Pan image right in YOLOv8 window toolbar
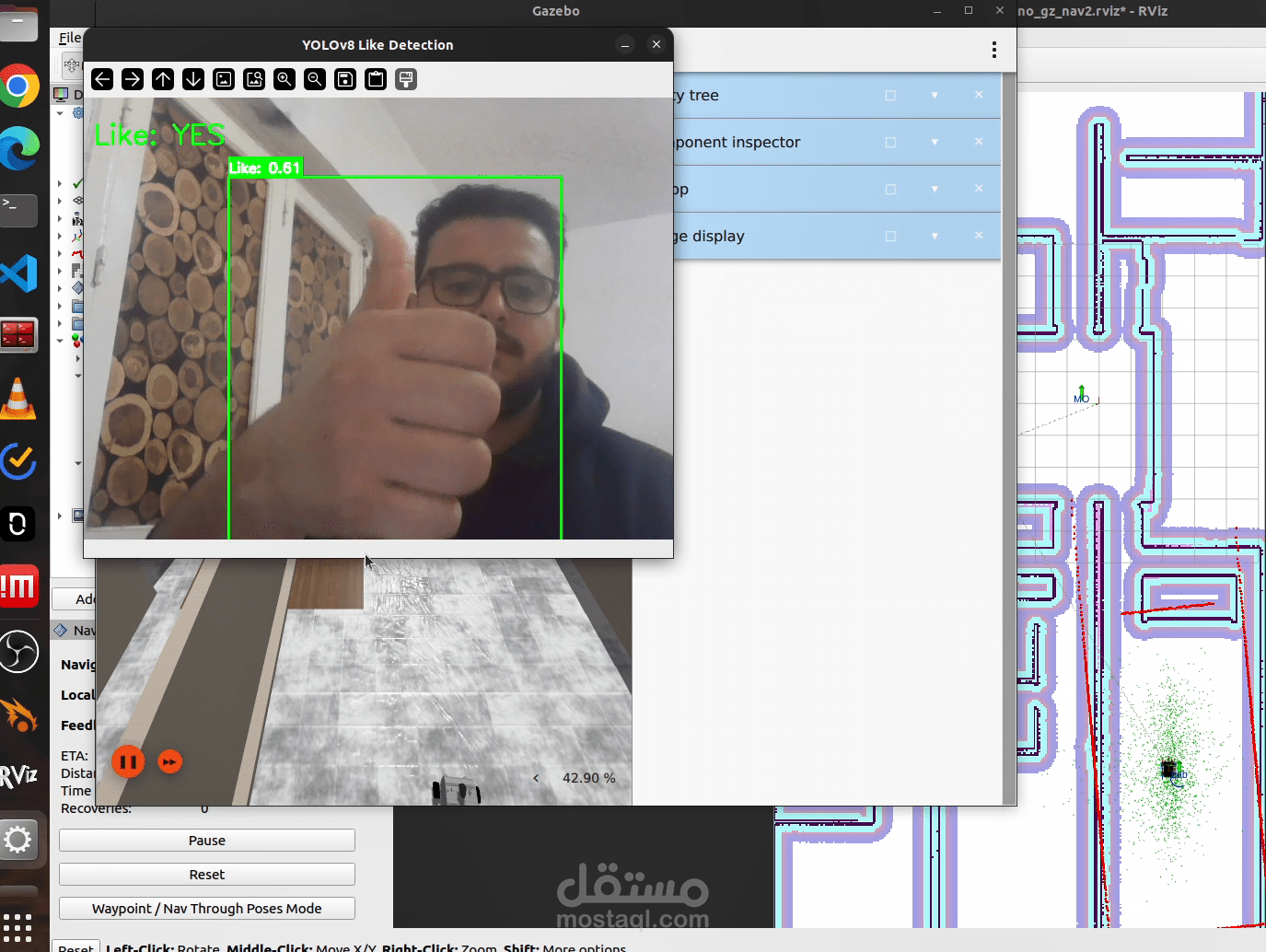Screen dimensions: 1266x952 [x=133, y=79]
